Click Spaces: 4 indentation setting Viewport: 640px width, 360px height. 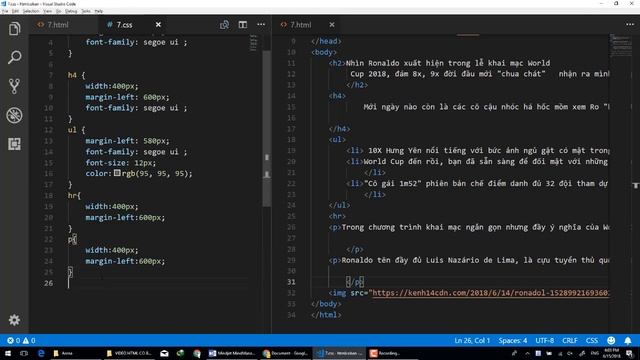pos(513,340)
